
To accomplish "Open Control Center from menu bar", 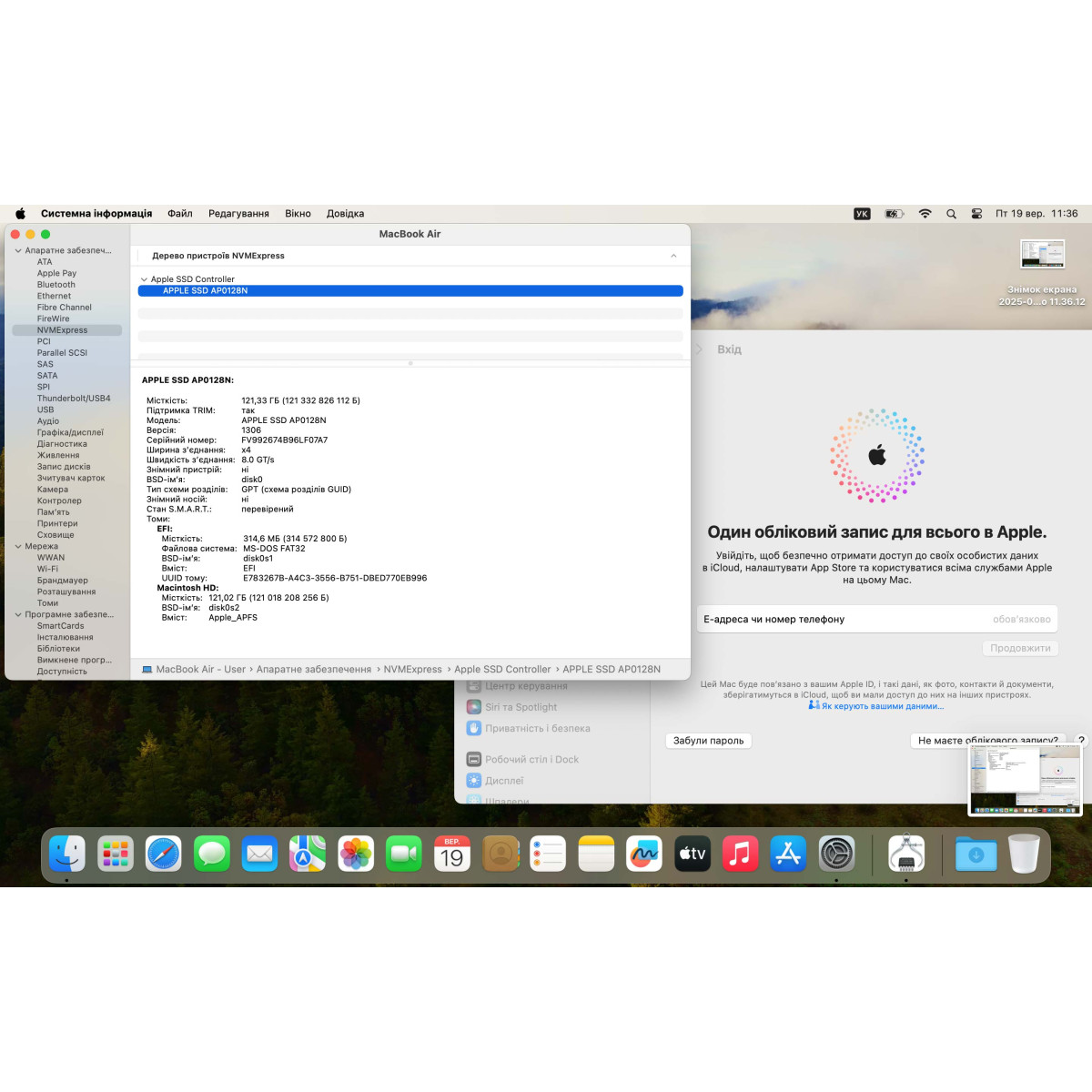I will point(976,214).
